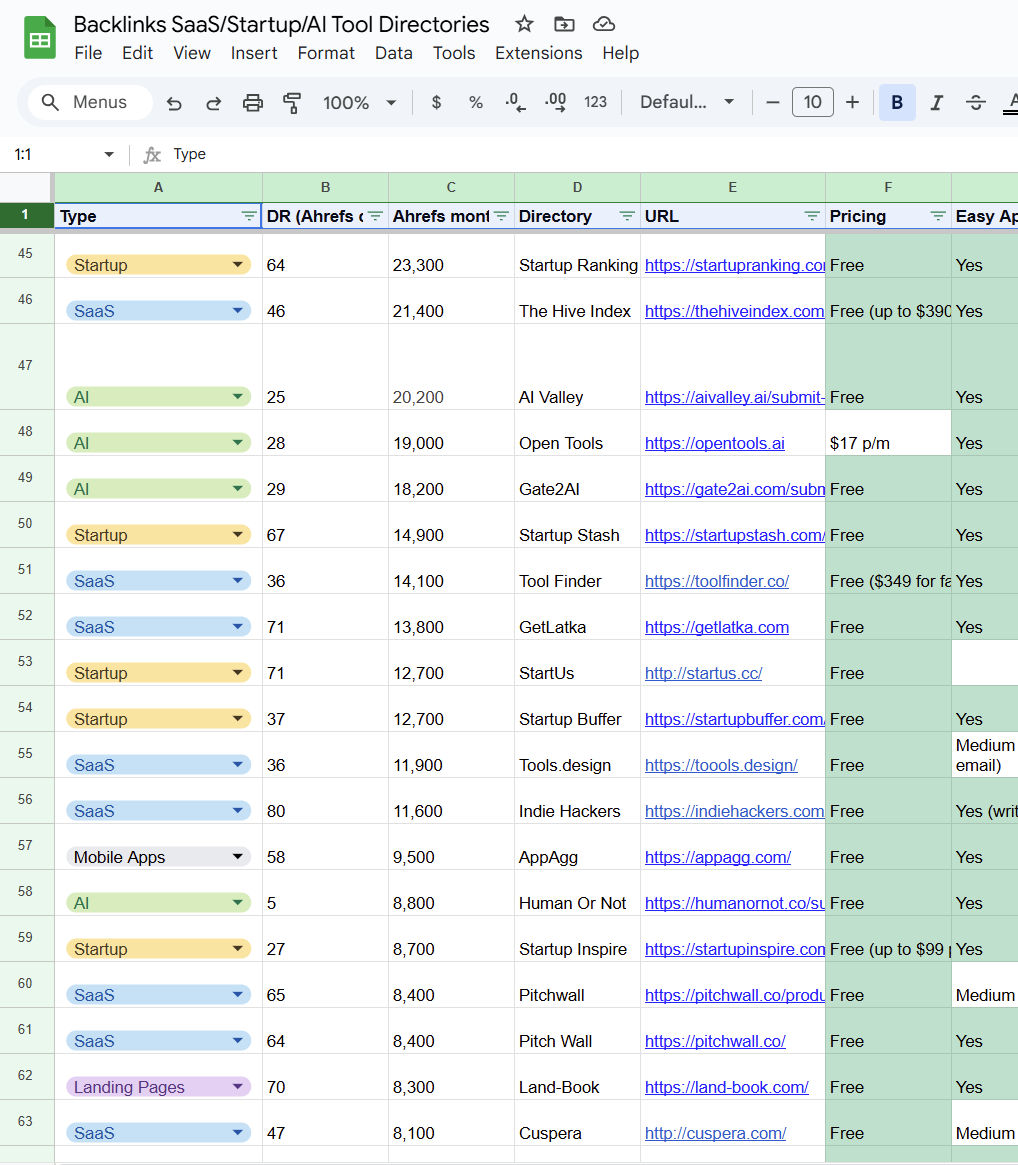Select row 47 header
Screen dimensions: 1018x1165
click(x=26, y=366)
